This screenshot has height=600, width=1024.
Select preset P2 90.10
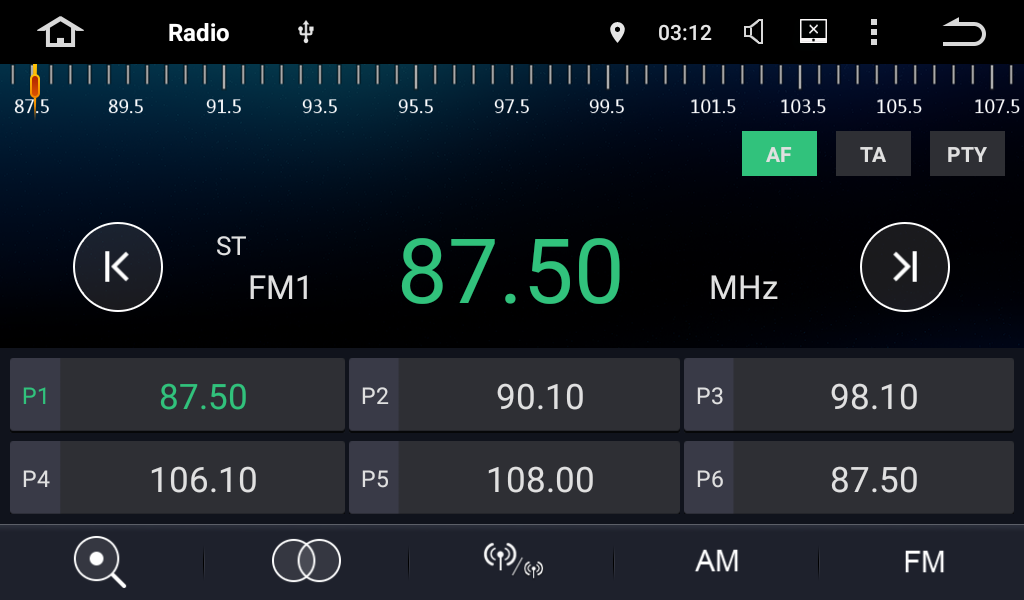coord(514,396)
